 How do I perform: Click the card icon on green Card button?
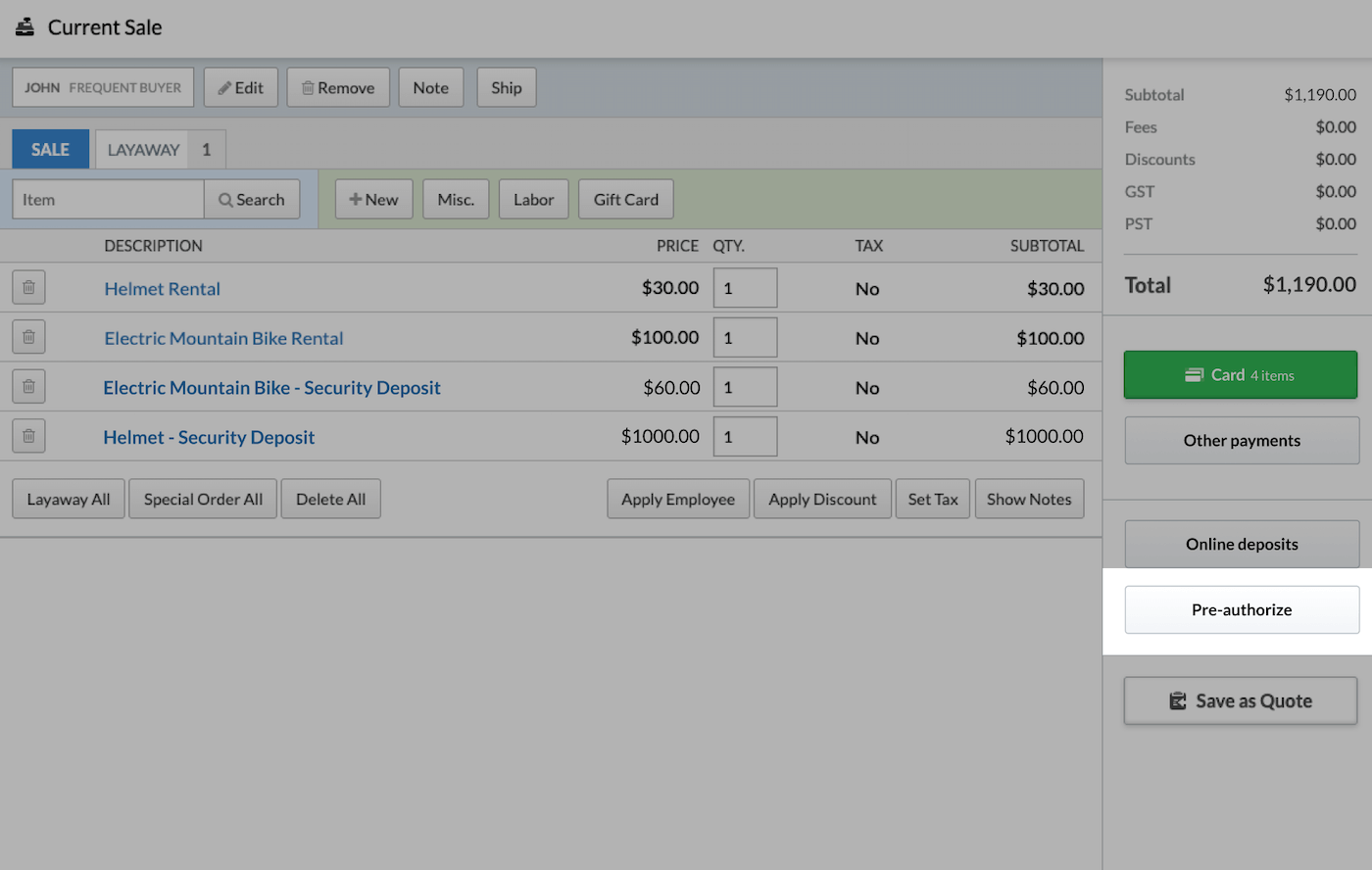1194,374
